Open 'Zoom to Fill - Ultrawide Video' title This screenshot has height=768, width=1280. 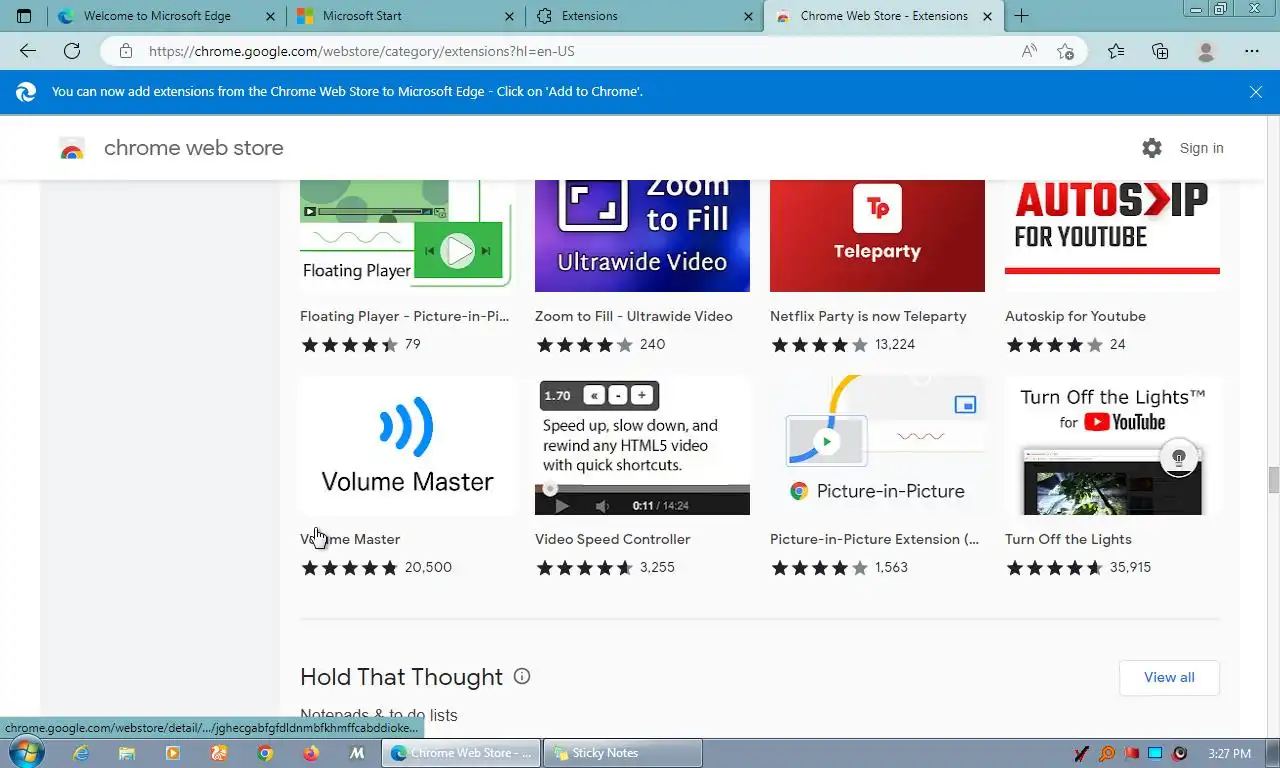[x=633, y=316]
